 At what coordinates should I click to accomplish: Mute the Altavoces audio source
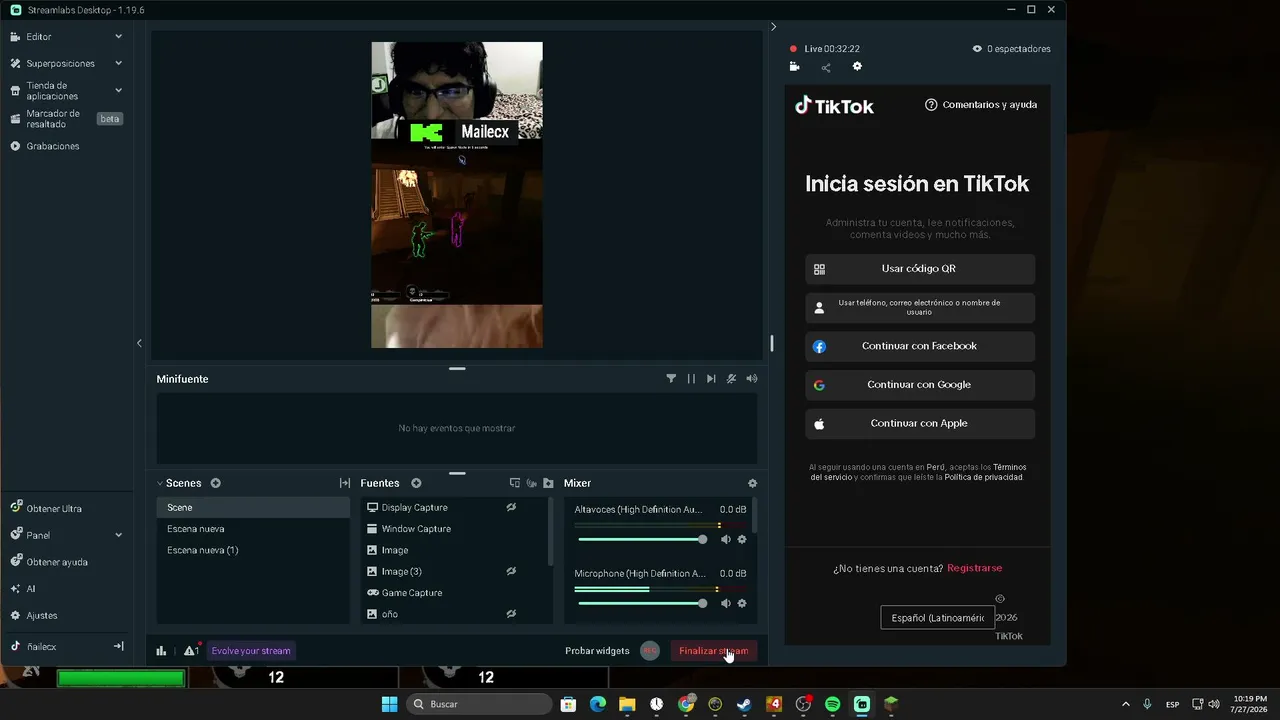click(x=726, y=539)
